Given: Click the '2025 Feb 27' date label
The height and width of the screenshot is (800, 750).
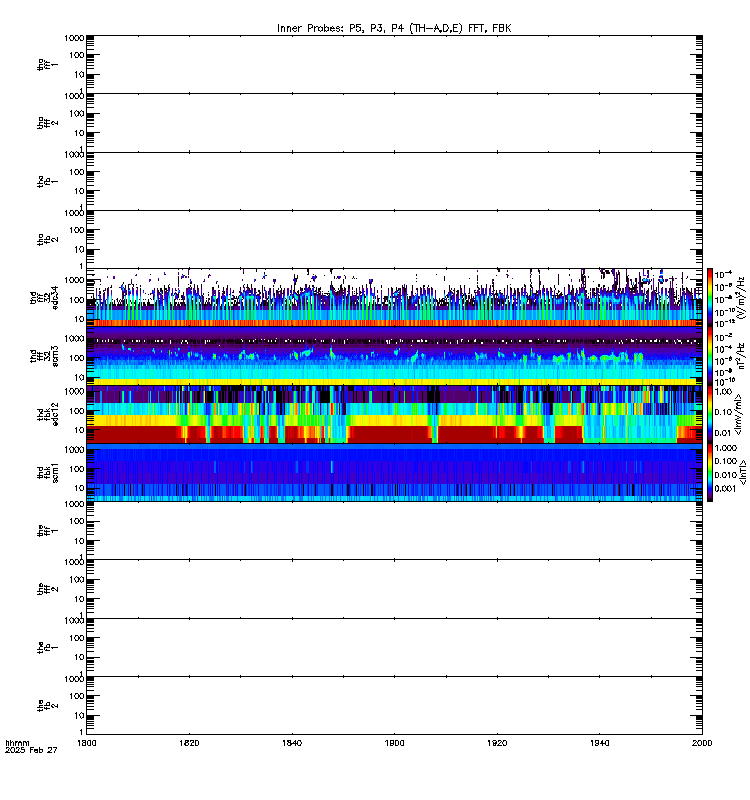Looking at the screenshot, I should [x=31, y=750].
